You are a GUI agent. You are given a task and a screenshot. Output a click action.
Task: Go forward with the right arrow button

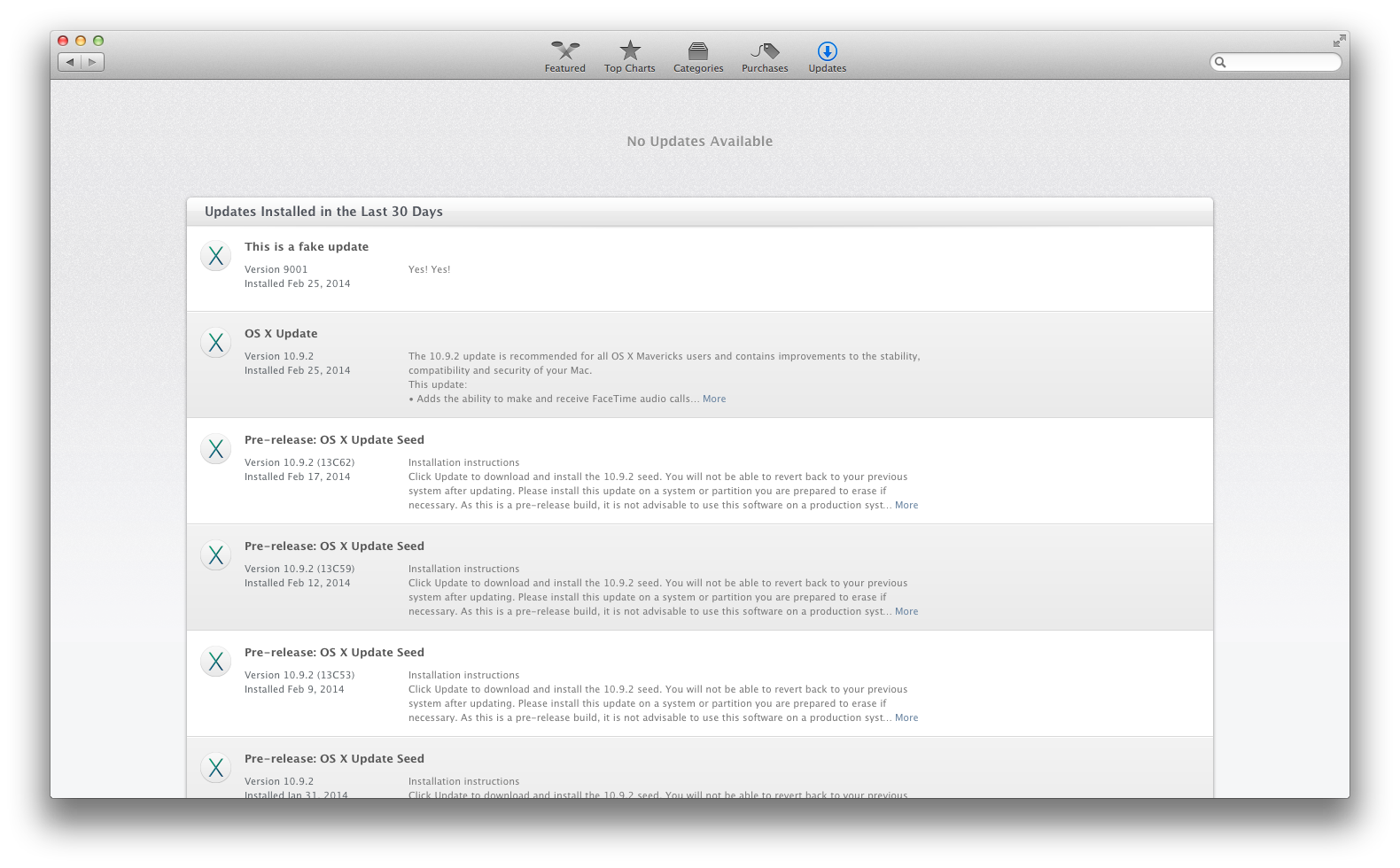[93, 62]
